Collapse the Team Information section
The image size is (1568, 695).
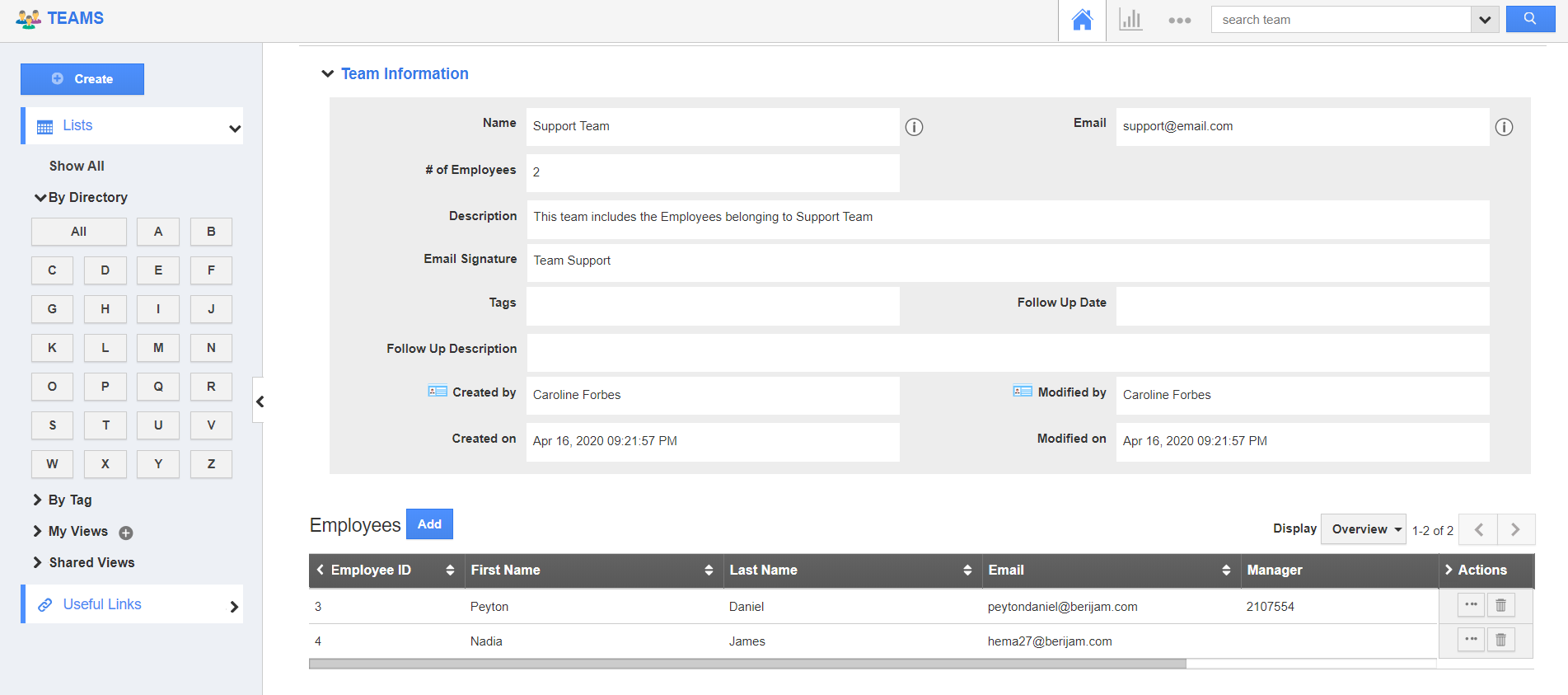pos(327,73)
